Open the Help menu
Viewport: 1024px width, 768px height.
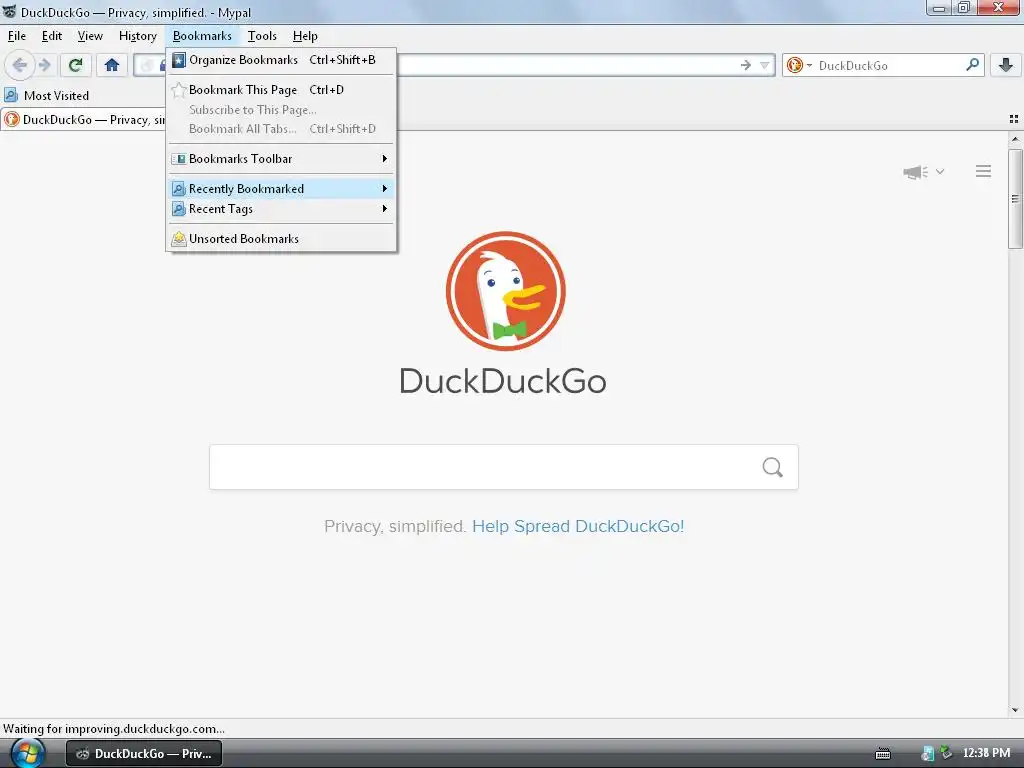click(305, 36)
